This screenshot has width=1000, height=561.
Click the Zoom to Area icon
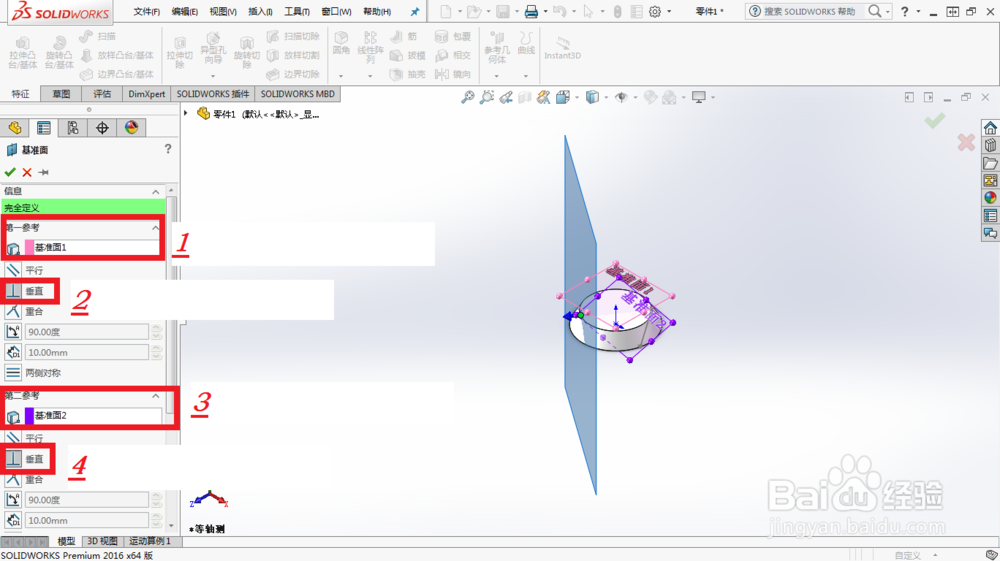coord(487,97)
